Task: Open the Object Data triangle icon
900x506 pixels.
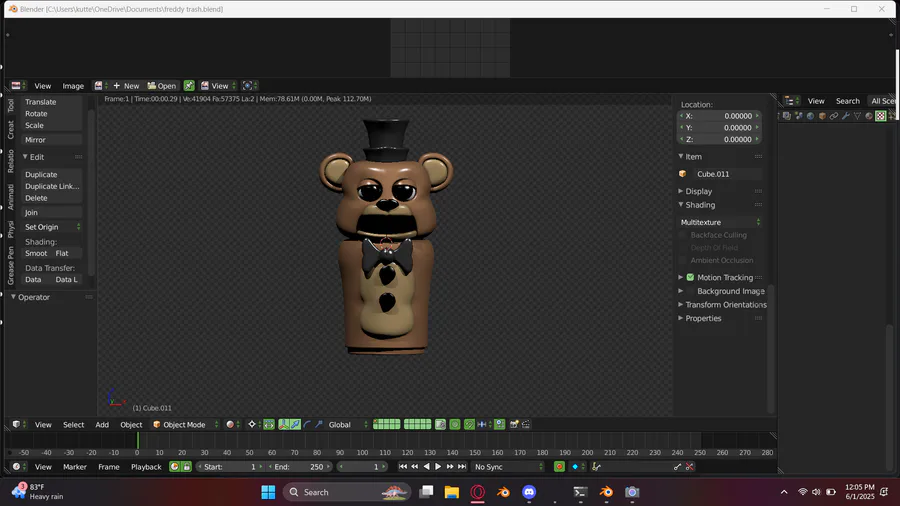Action: coord(858,116)
